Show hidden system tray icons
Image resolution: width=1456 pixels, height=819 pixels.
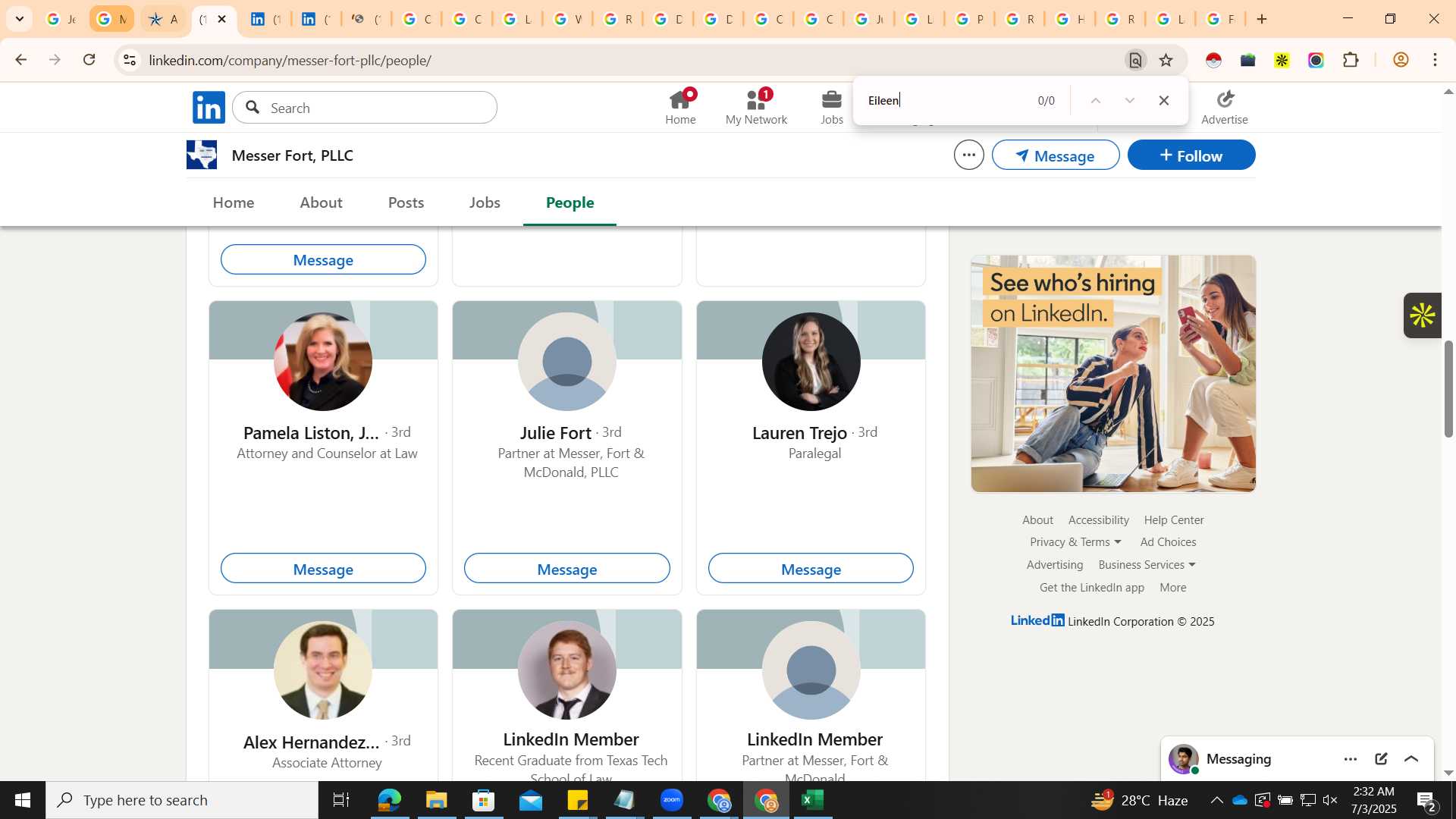tap(1216, 800)
